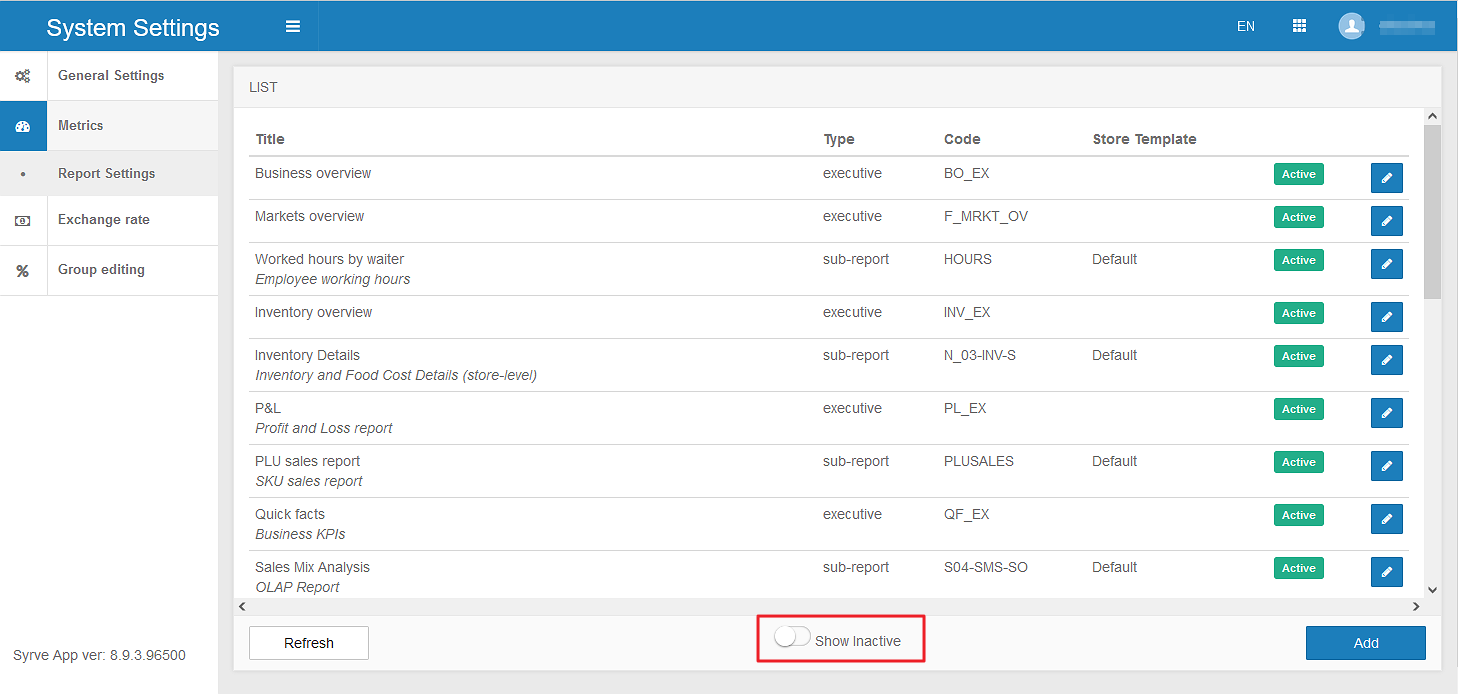The image size is (1458, 694).
Task: Select Exchange rate in sidebar
Action: point(104,220)
